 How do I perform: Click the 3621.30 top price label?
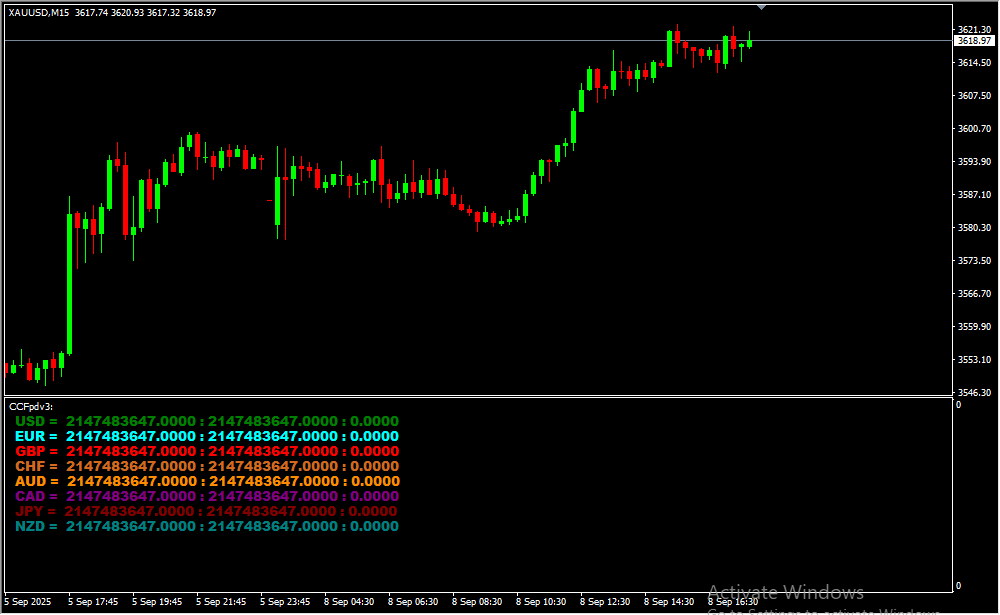[973, 30]
